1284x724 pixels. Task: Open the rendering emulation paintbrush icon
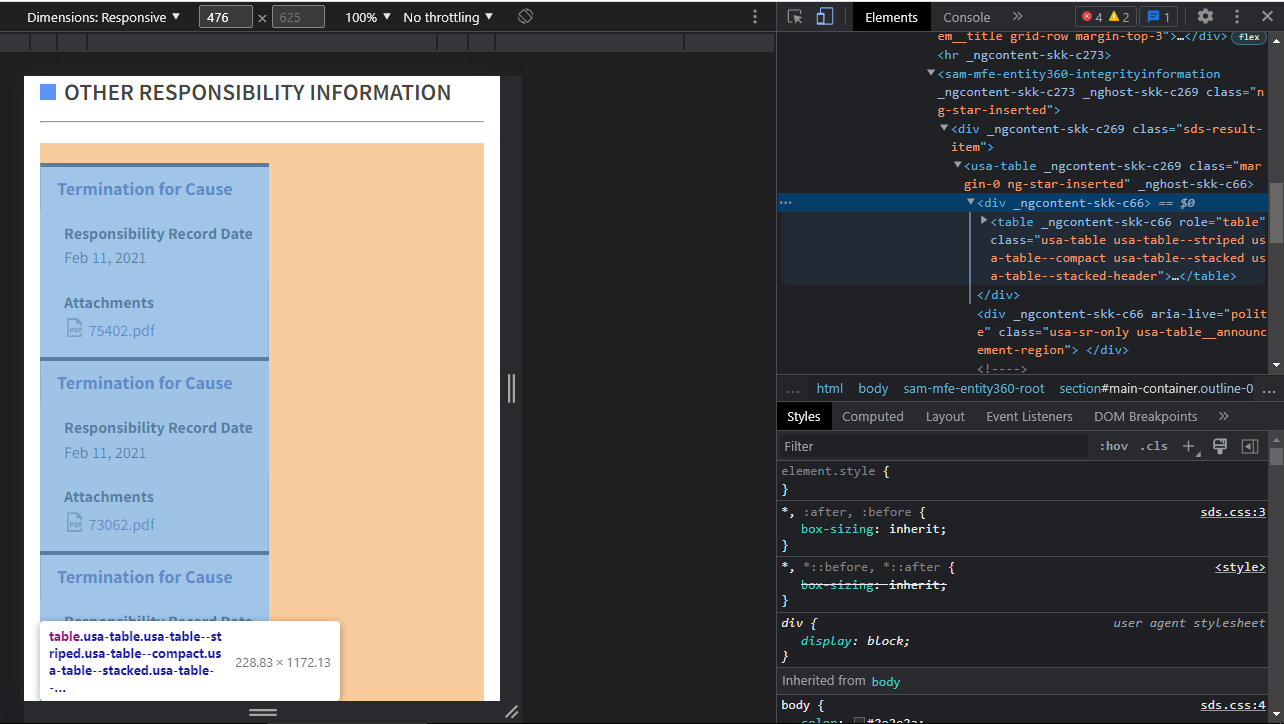pyautogui.click(x=1219, y=447)
